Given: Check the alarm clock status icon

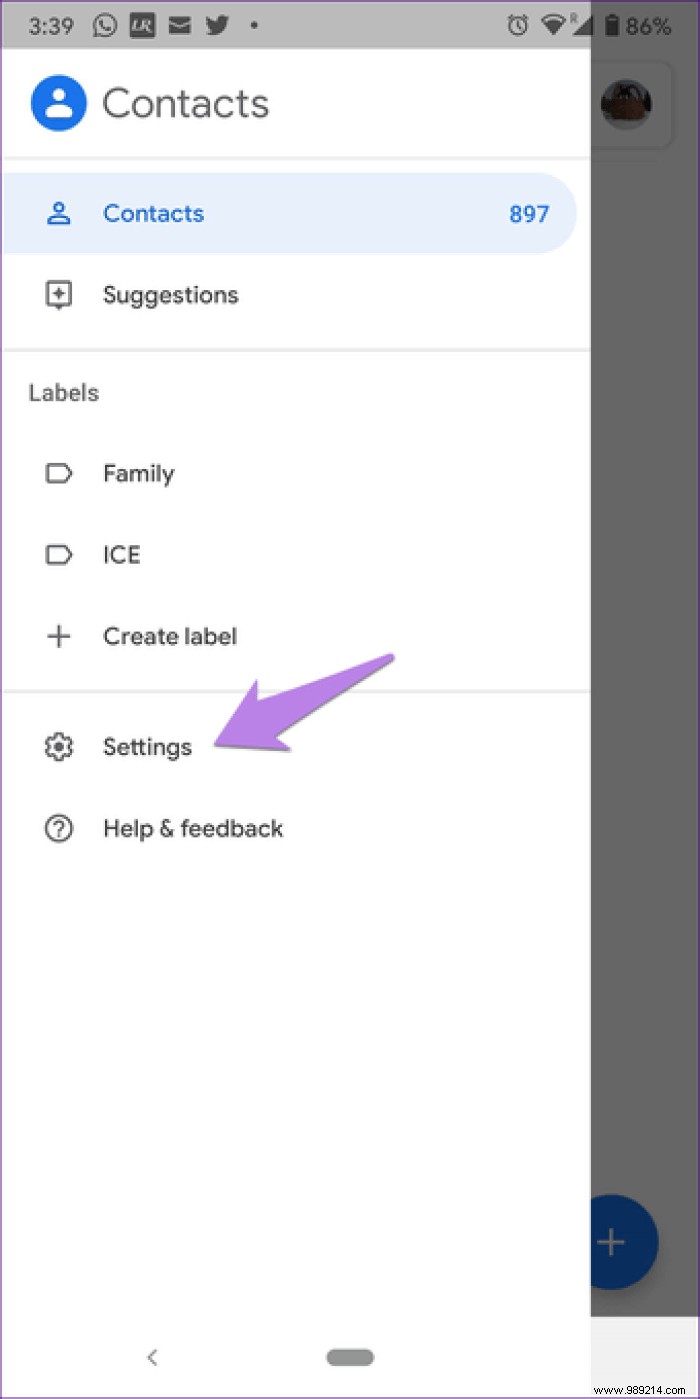Looking at the screenshot, I should click(519, 26).
